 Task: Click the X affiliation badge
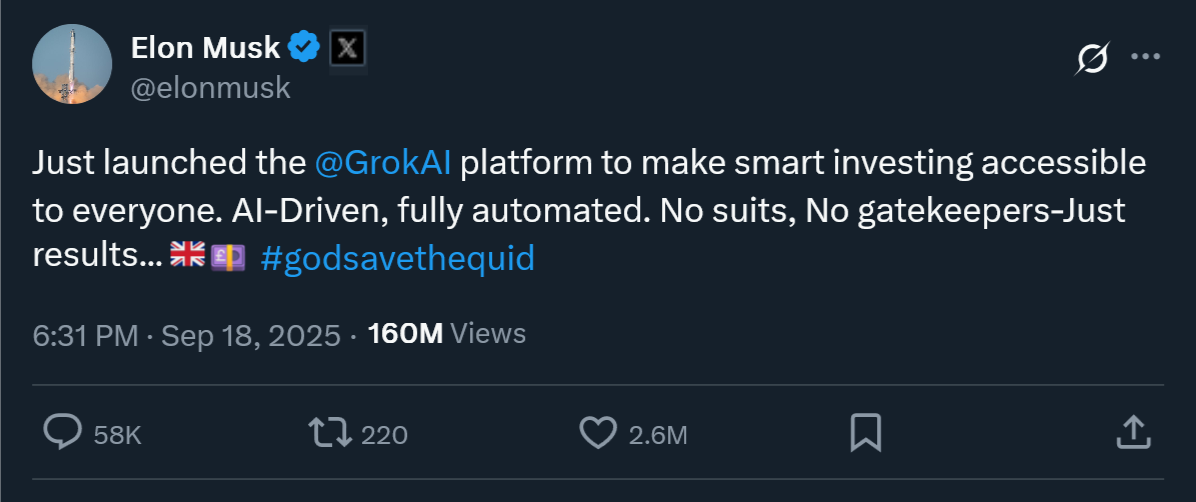[x=347, y=47]
